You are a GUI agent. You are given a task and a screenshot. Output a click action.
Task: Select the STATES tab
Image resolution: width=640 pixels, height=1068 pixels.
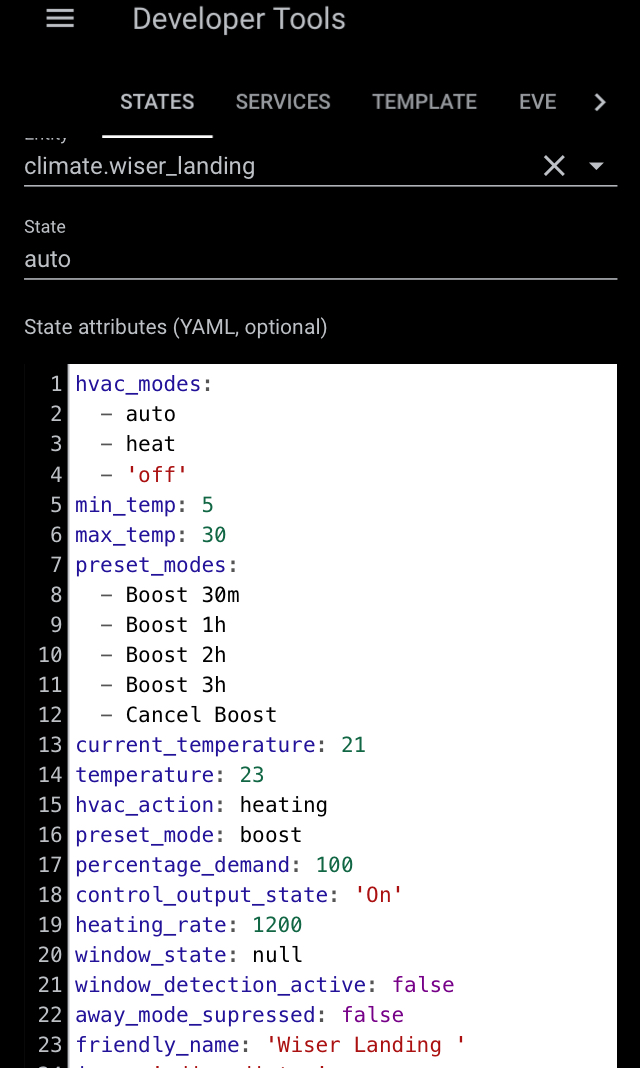(157, 101)
